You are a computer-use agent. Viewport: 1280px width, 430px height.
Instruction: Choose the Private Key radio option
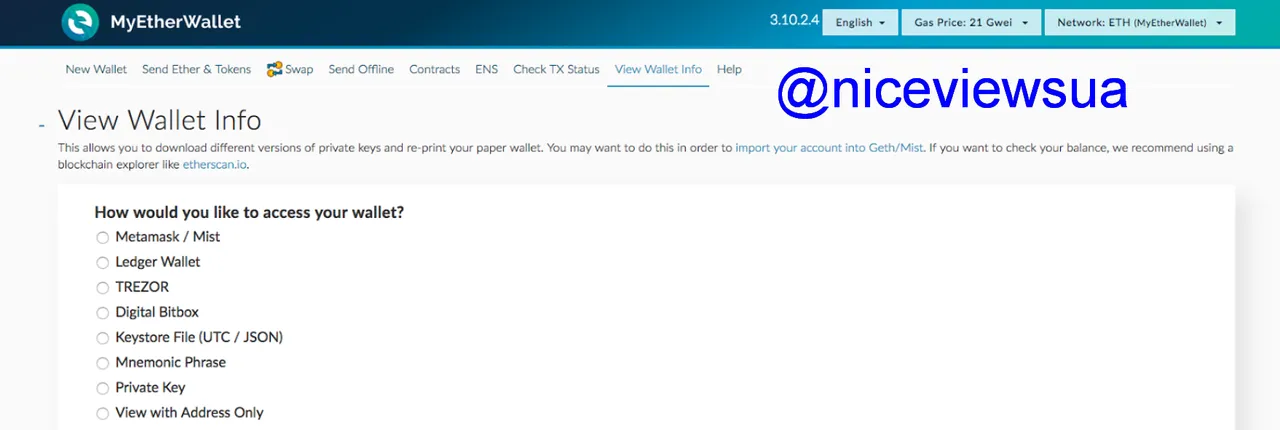[102, 388]
